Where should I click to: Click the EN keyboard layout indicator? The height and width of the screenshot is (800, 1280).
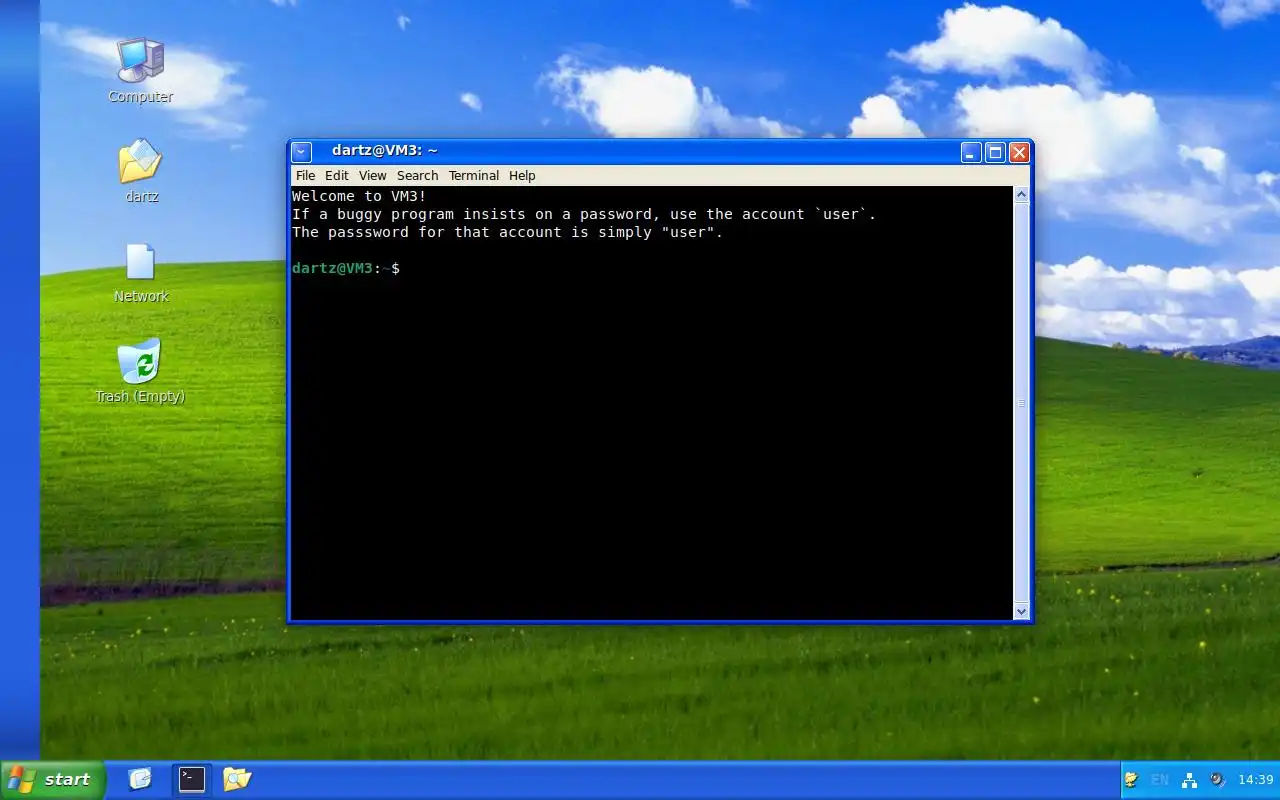coord(1160,780)
